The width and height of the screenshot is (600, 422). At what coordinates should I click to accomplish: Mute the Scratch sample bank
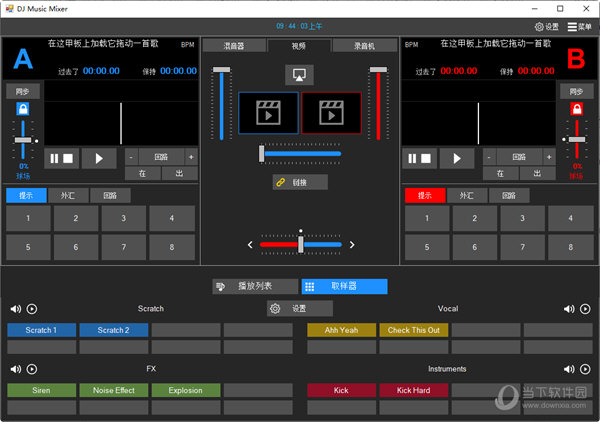(x=16, y=309)
